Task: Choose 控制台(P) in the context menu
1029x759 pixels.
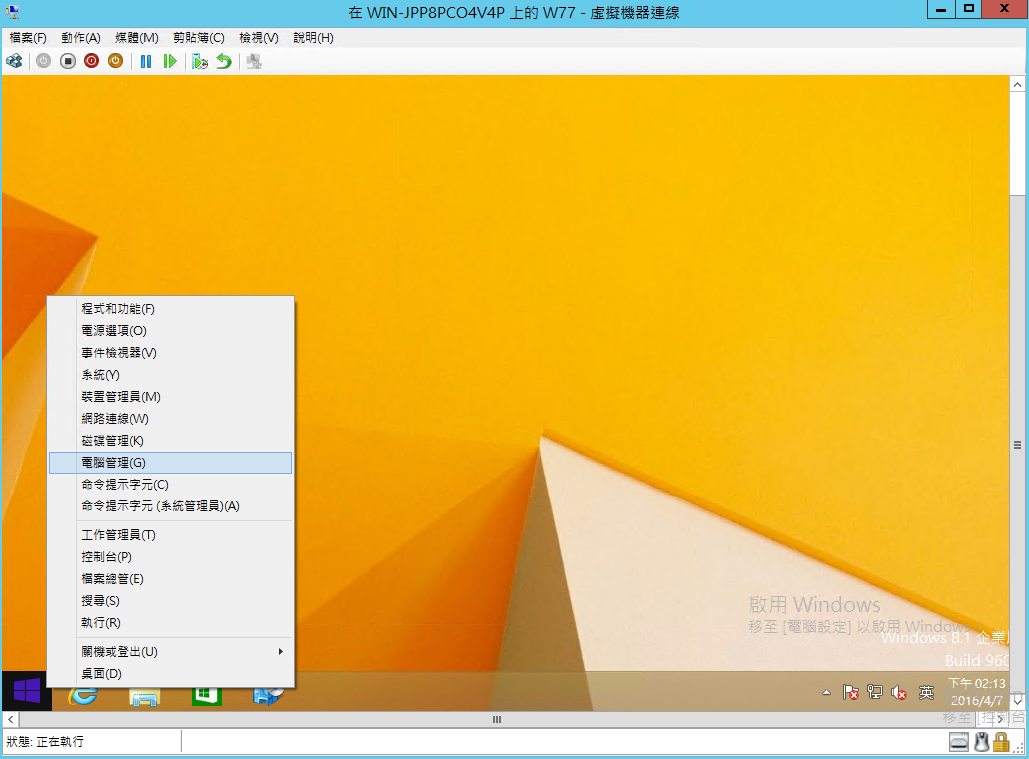Action: (x=171, y=557)
